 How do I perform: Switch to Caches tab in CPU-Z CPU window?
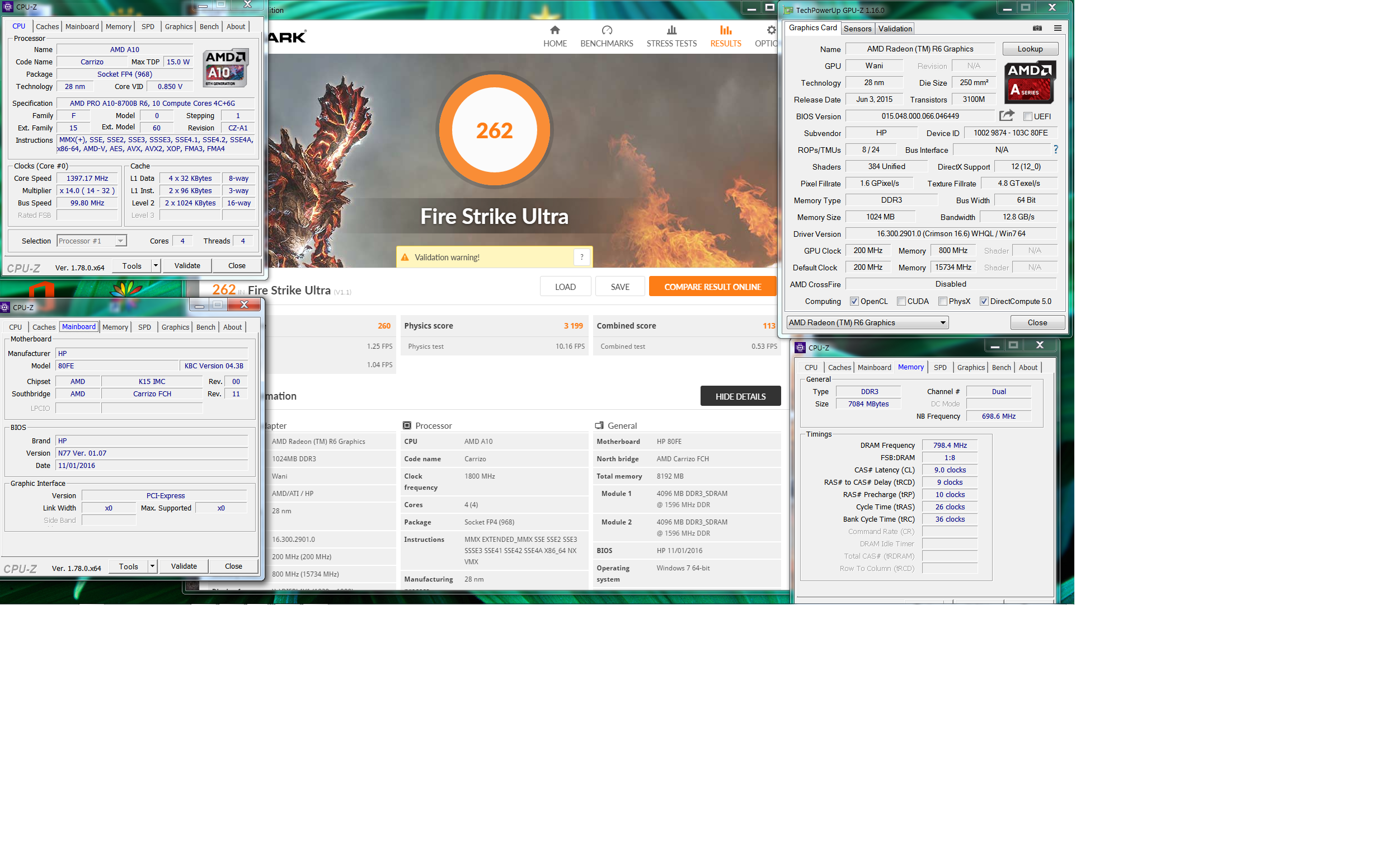pos(47,26)
